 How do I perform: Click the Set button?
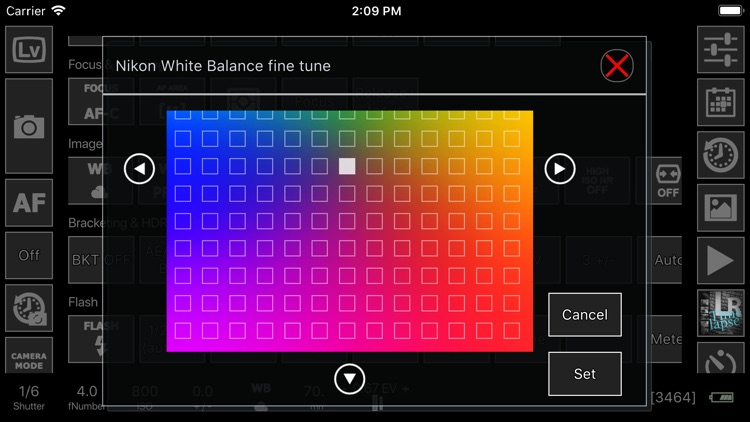[x=585, y=374]
